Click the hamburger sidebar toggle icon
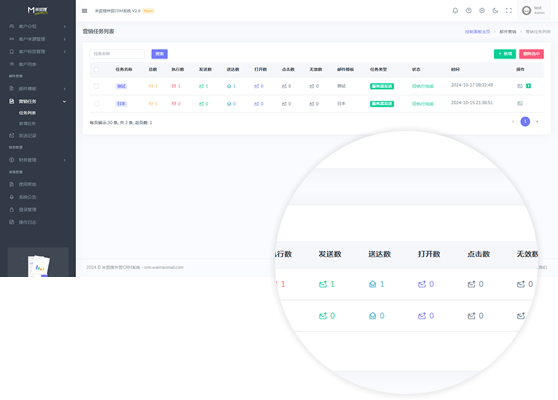The image size is (558, 400). pos(84,11)
